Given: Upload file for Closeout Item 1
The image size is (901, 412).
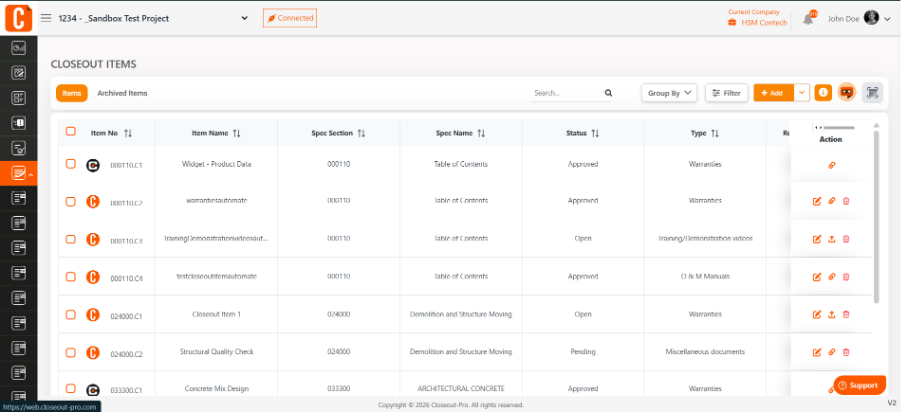Looking at the screenshot, I should click(x=831, y=314).
